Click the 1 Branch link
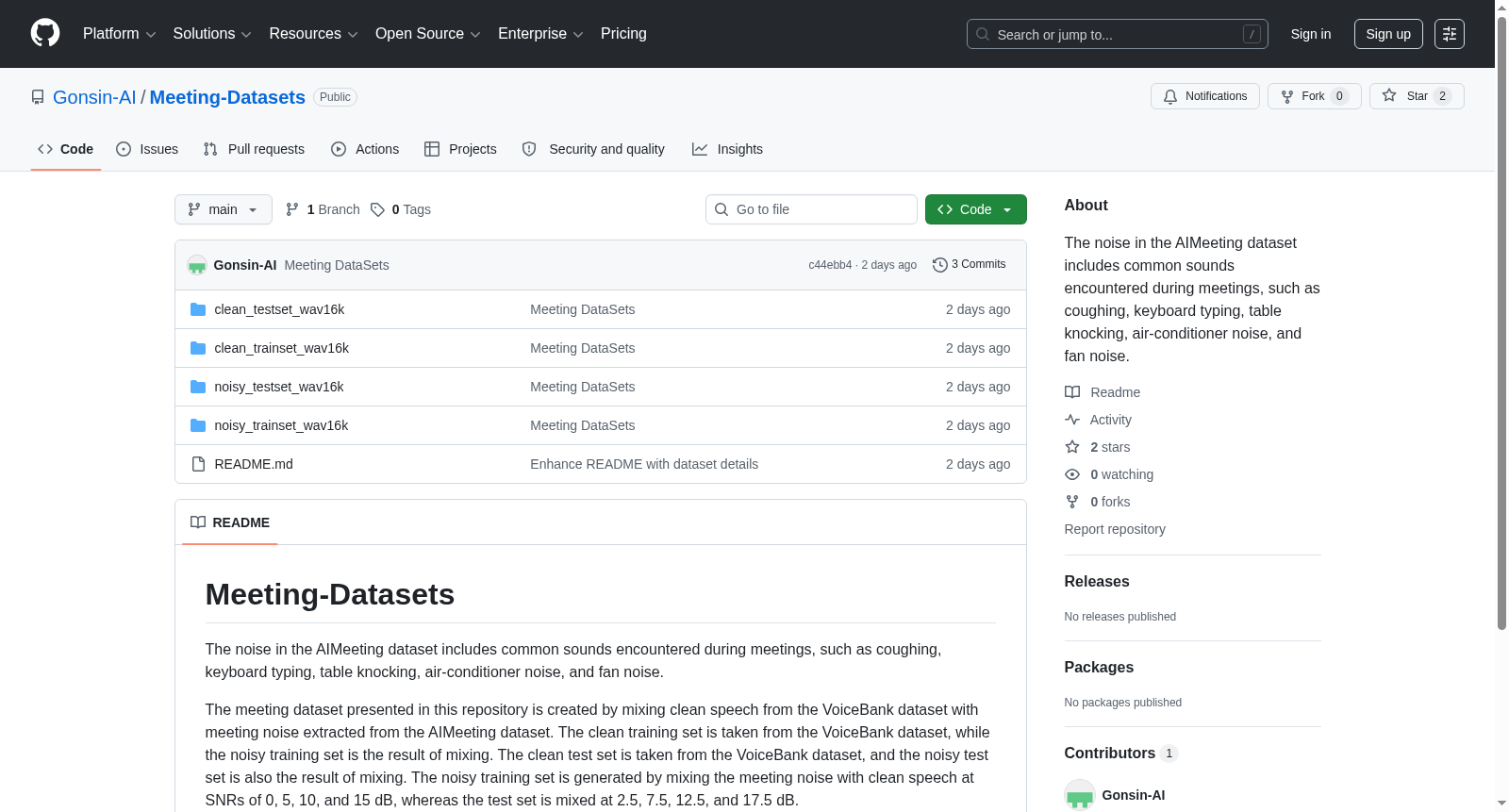 (323, 209)
